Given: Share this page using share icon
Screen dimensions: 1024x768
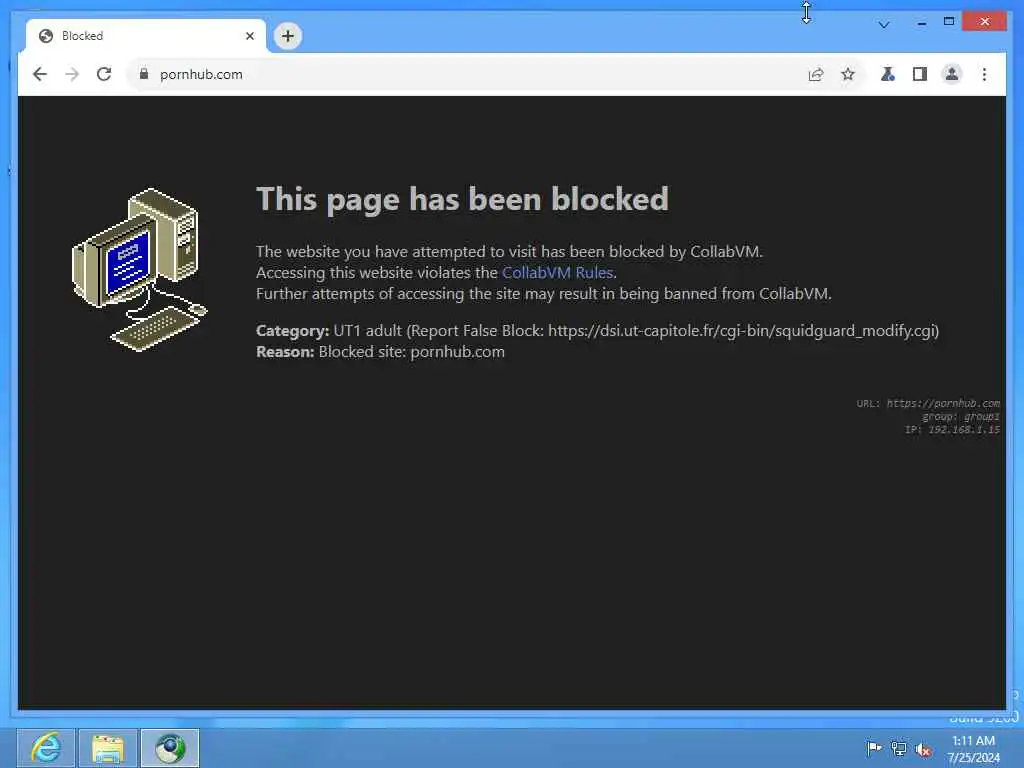Looking at the screenshot, I should coord(816,74).
